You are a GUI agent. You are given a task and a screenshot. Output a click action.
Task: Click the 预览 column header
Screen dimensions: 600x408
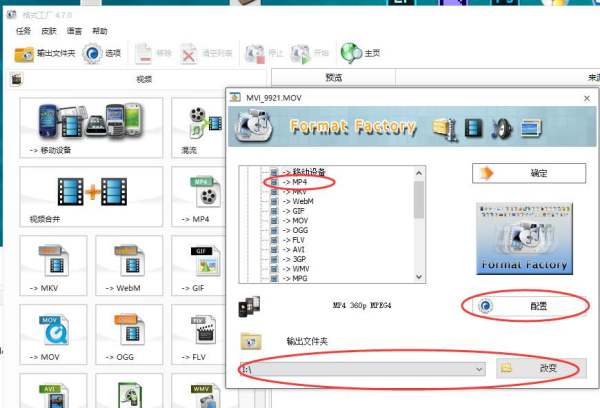333,78
